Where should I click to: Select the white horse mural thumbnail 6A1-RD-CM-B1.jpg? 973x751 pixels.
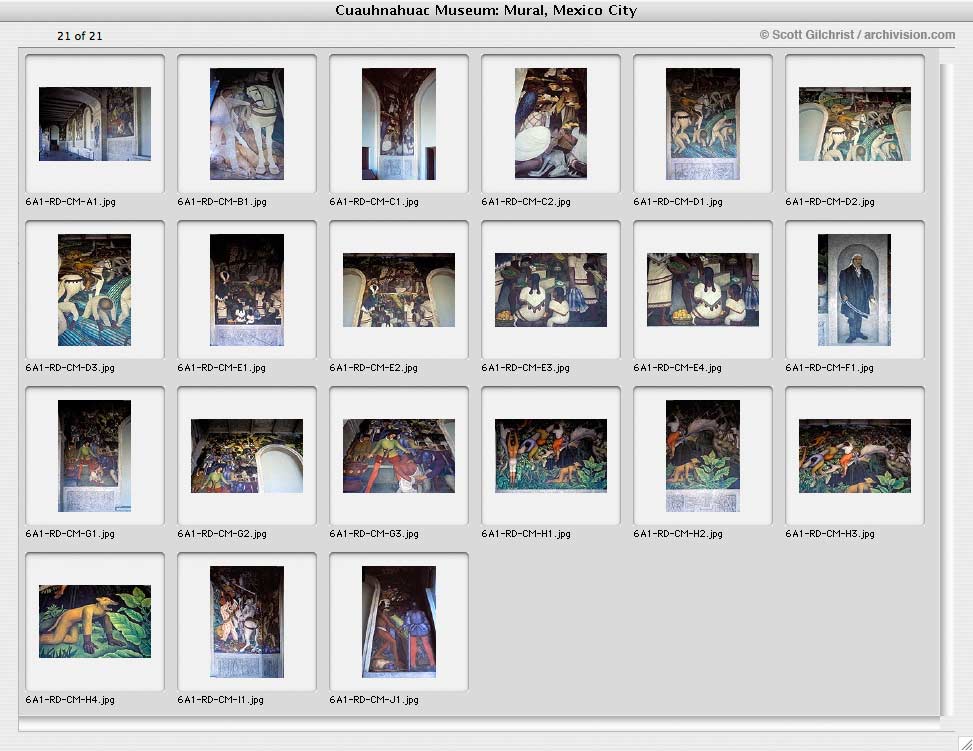pos(247,124)
